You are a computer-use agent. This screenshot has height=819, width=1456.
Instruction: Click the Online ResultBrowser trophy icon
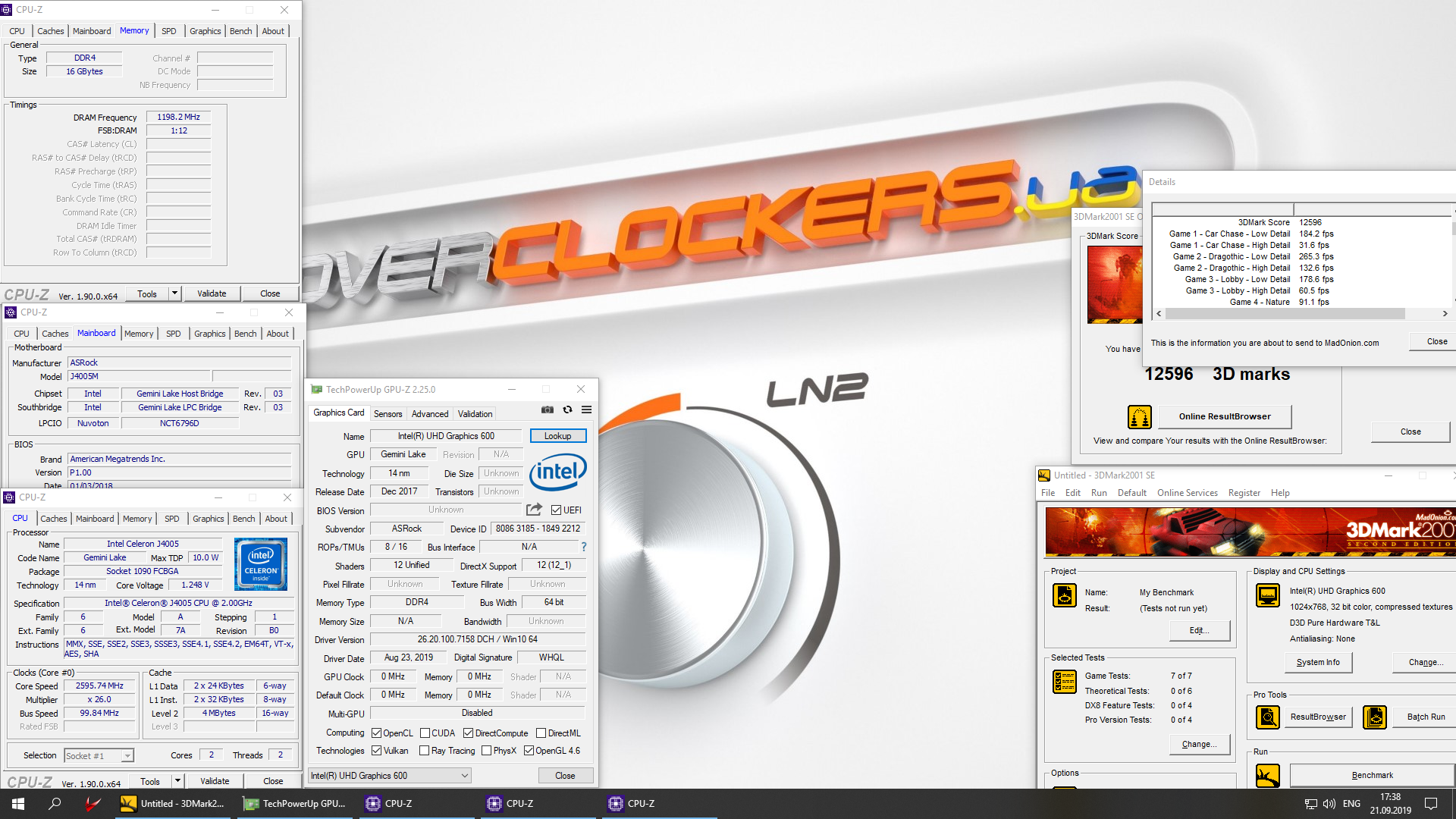[x=1139, y=416]
